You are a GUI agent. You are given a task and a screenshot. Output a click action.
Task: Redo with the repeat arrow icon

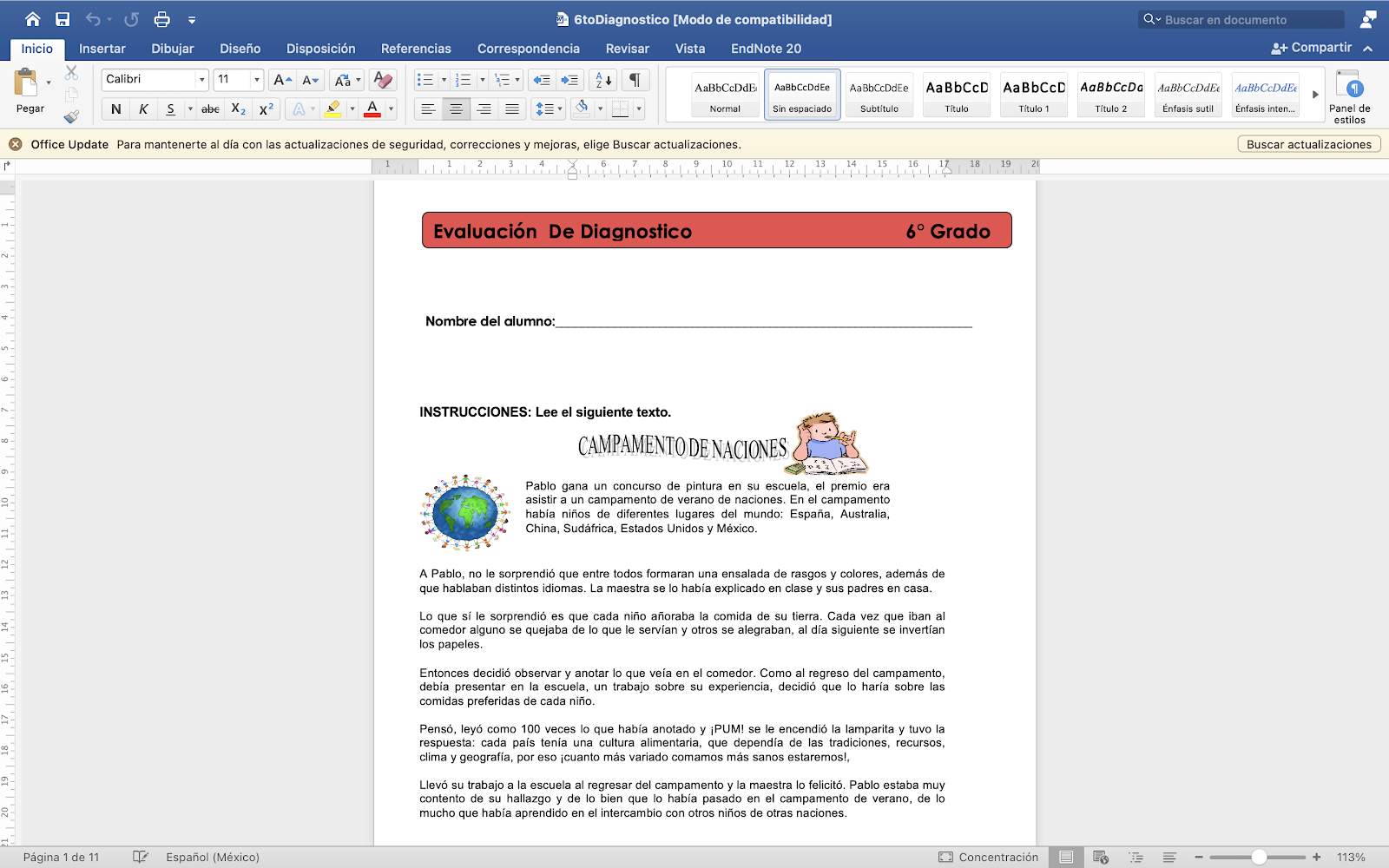point(131,19)
